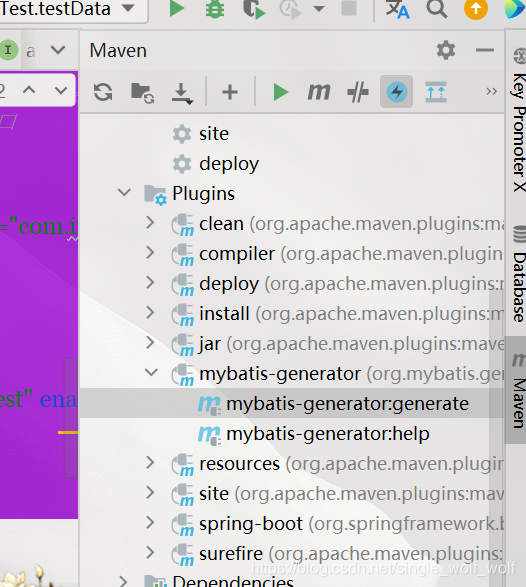This screenshot has width=526, height=587.
Task: Collapse the mybatis-generator plugin
Action: 151,372
